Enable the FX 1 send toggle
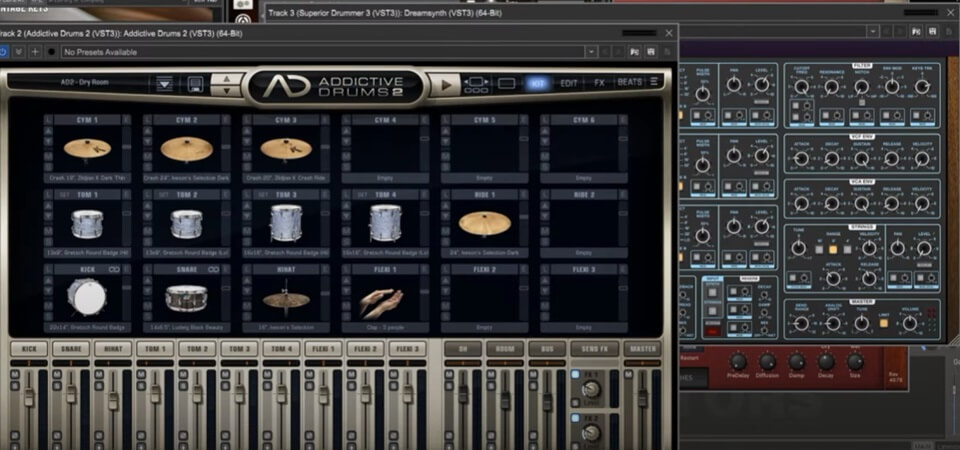This screenshot has width=960, height=450. (575, 374)
